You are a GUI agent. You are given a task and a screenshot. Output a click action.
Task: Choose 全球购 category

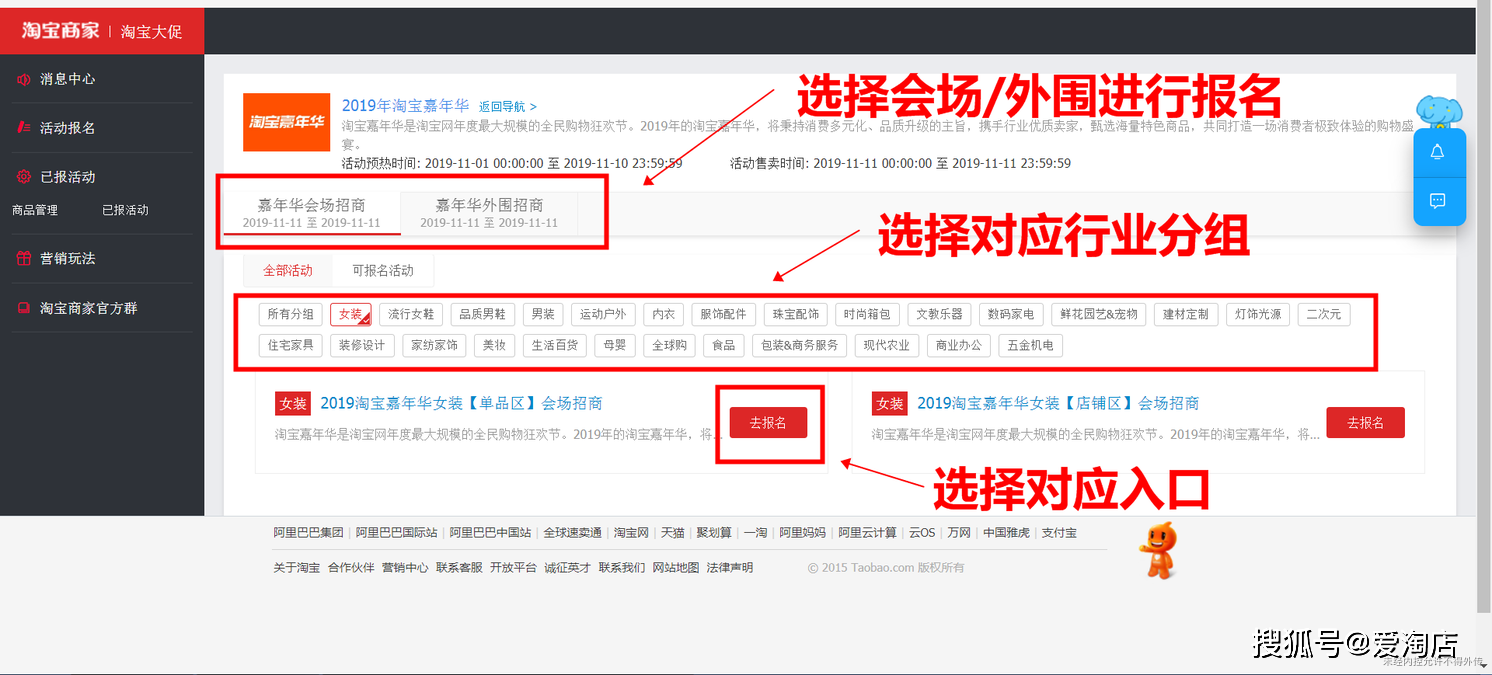coord(669,345)
